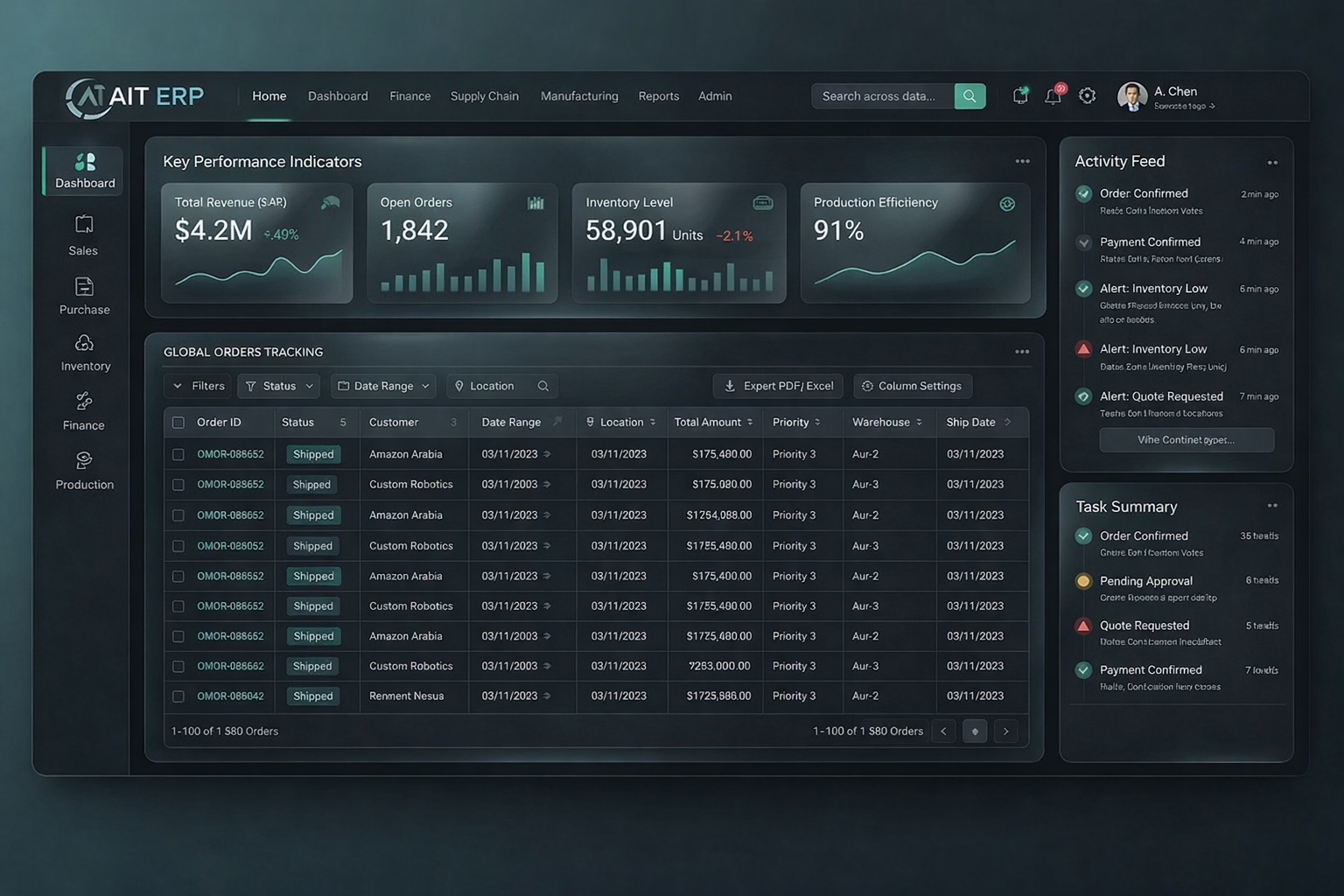The image size is (1344, 896).
Task: Open settings via the gear icon
Action: (1088, 95)
